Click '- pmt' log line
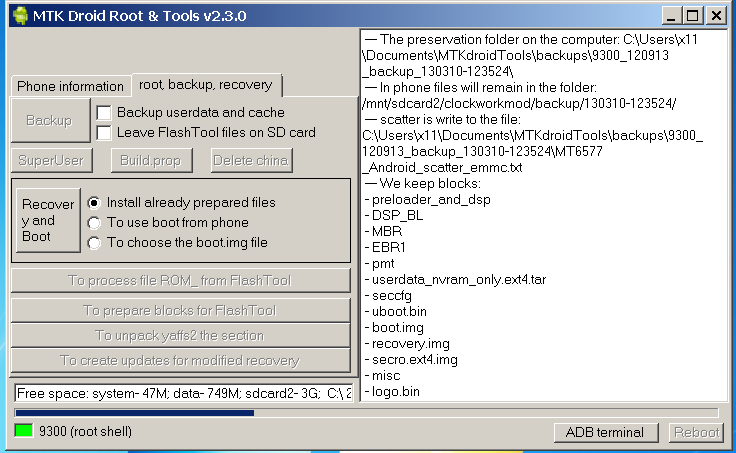The image size is (736, 453). coord(380,264)
